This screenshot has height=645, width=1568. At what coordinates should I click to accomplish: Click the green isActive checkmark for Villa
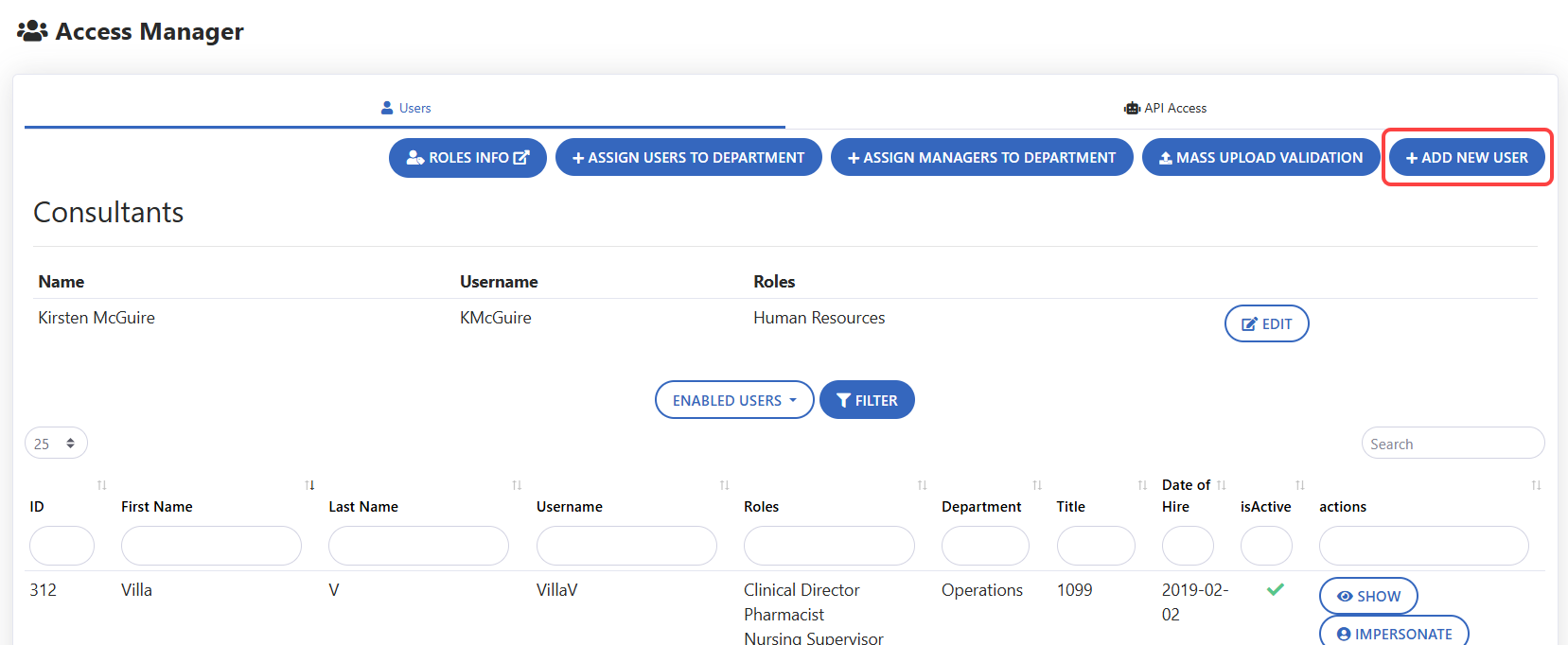[x=1275, y=589]
